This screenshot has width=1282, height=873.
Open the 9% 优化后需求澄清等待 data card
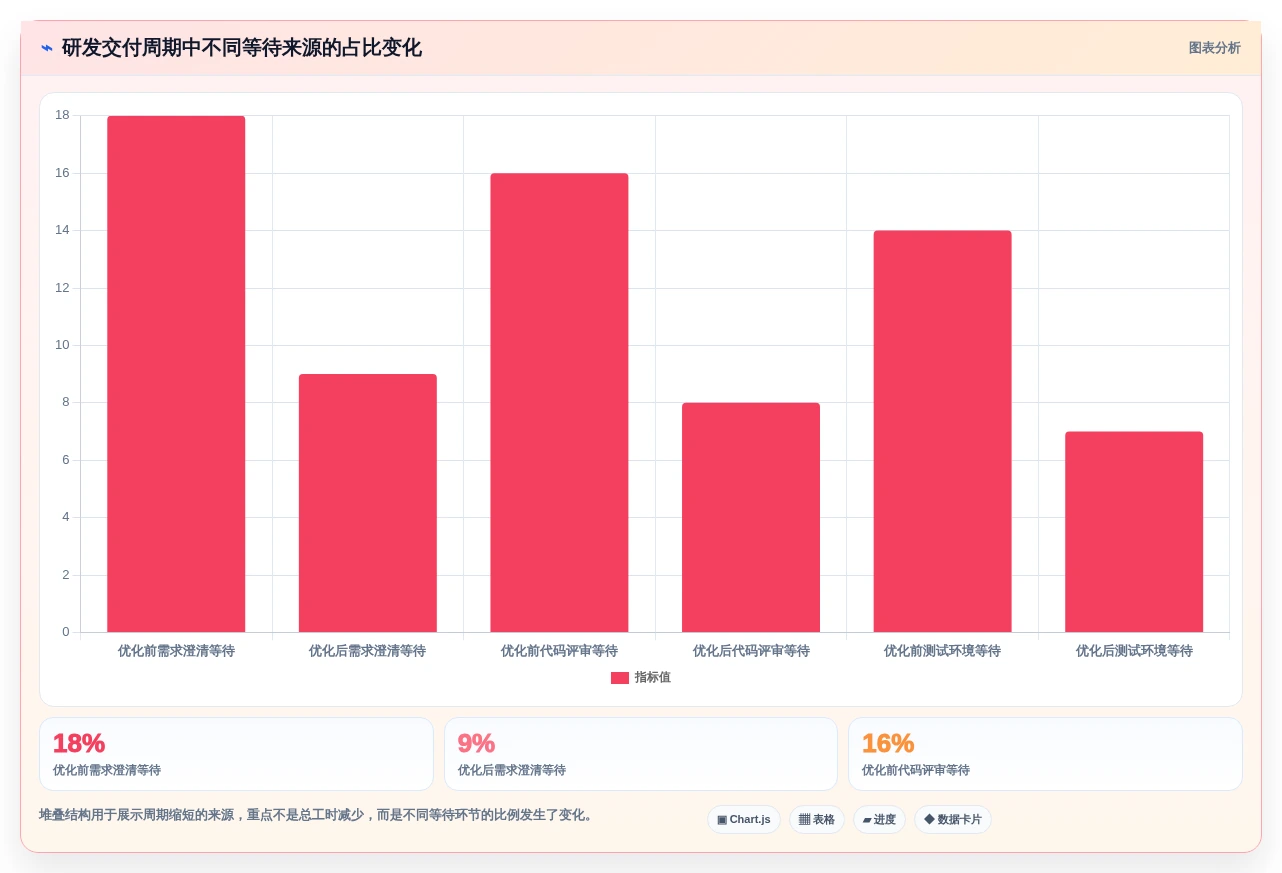tap(641, 754)
